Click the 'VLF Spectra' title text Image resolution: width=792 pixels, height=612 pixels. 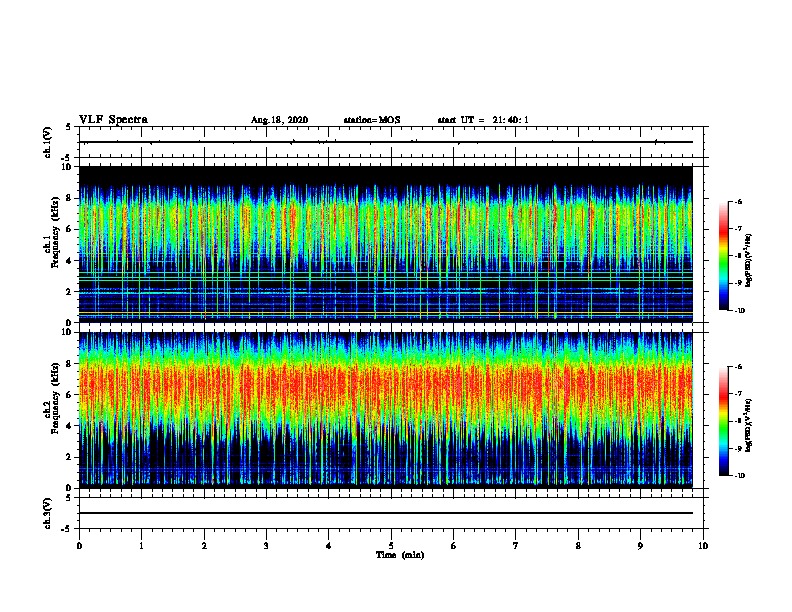(x=113, y=120)
